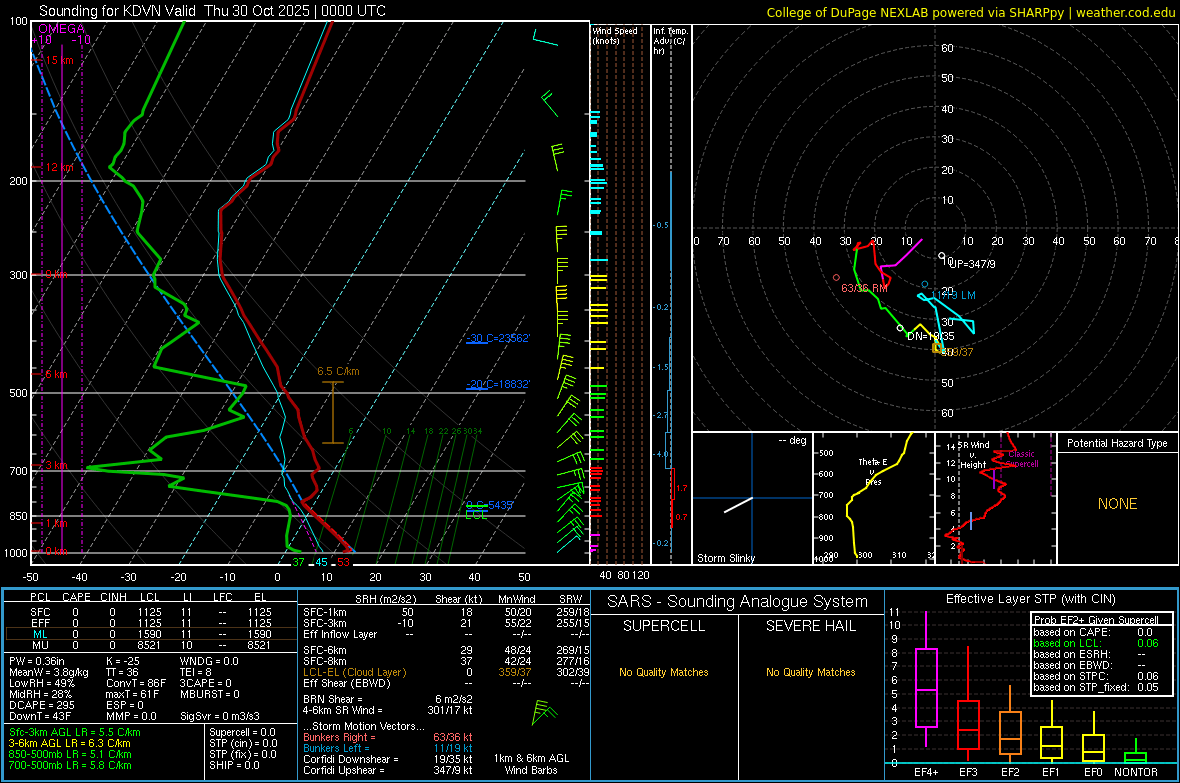Click the BRN Shear = 6 m2/s2 line

(x=388, y=699)
